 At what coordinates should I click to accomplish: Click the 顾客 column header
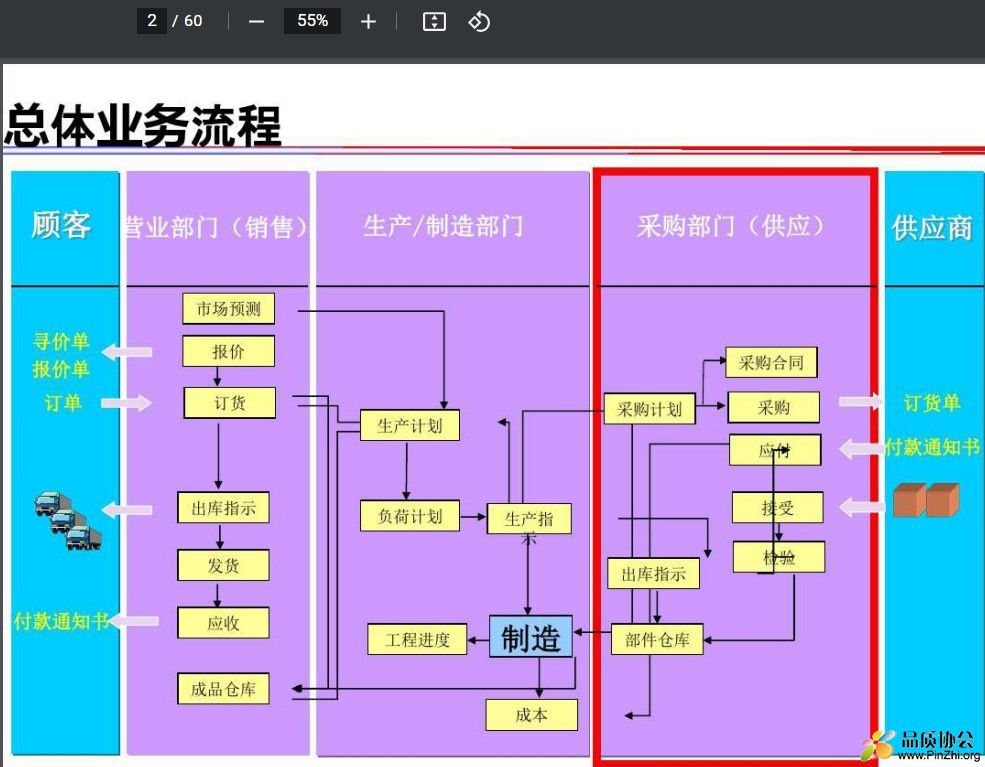(62, 225)
